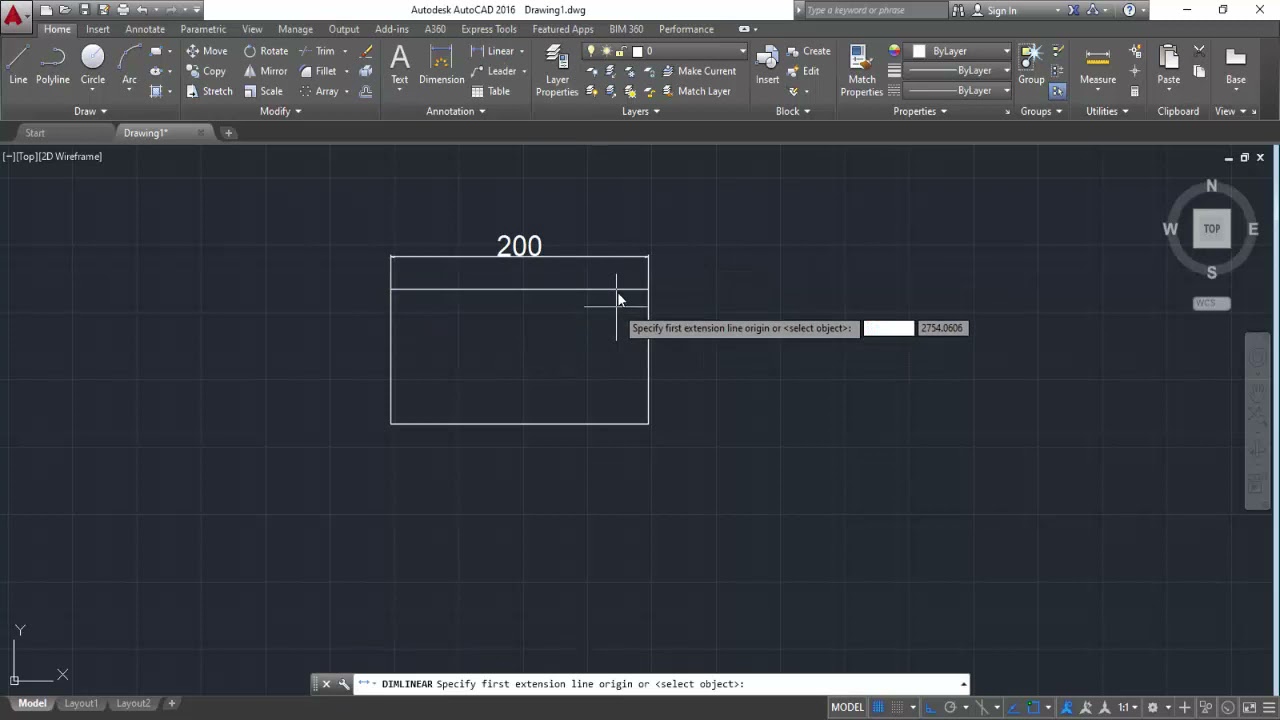Click the Create block button
Image resolution: width=1280 pixels, height=720 pixels.
click(808, 51)
